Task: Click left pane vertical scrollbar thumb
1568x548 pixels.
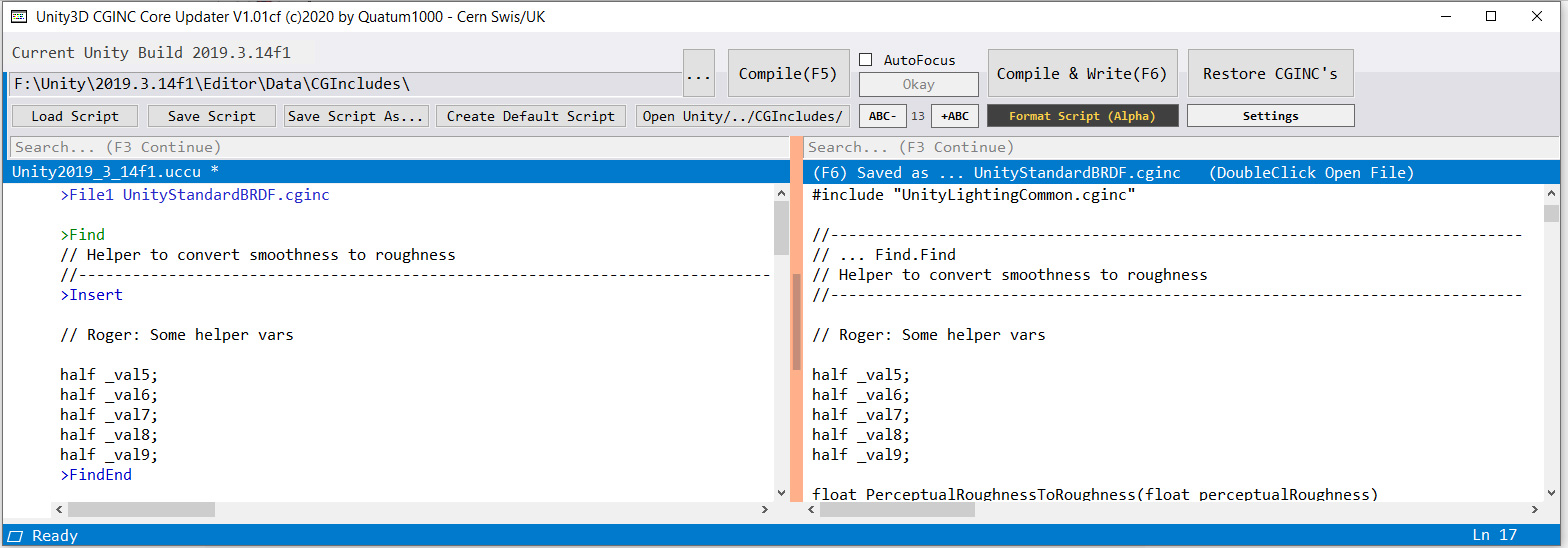Action: [x=781, y=226]
